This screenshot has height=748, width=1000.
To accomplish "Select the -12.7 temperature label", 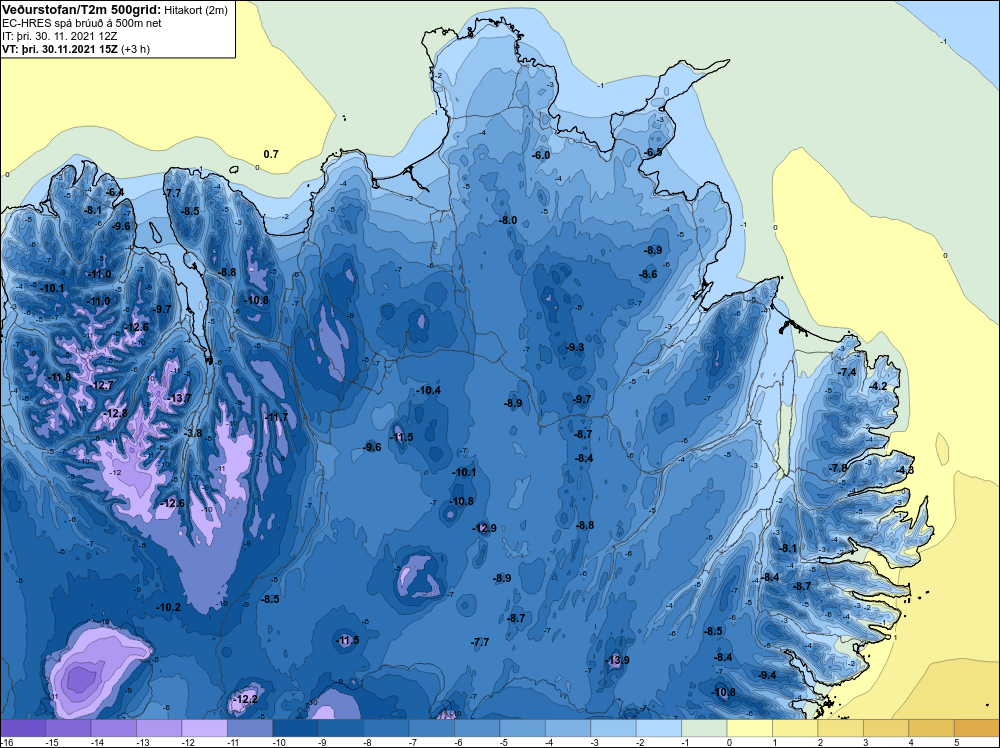I will (102, 386).
